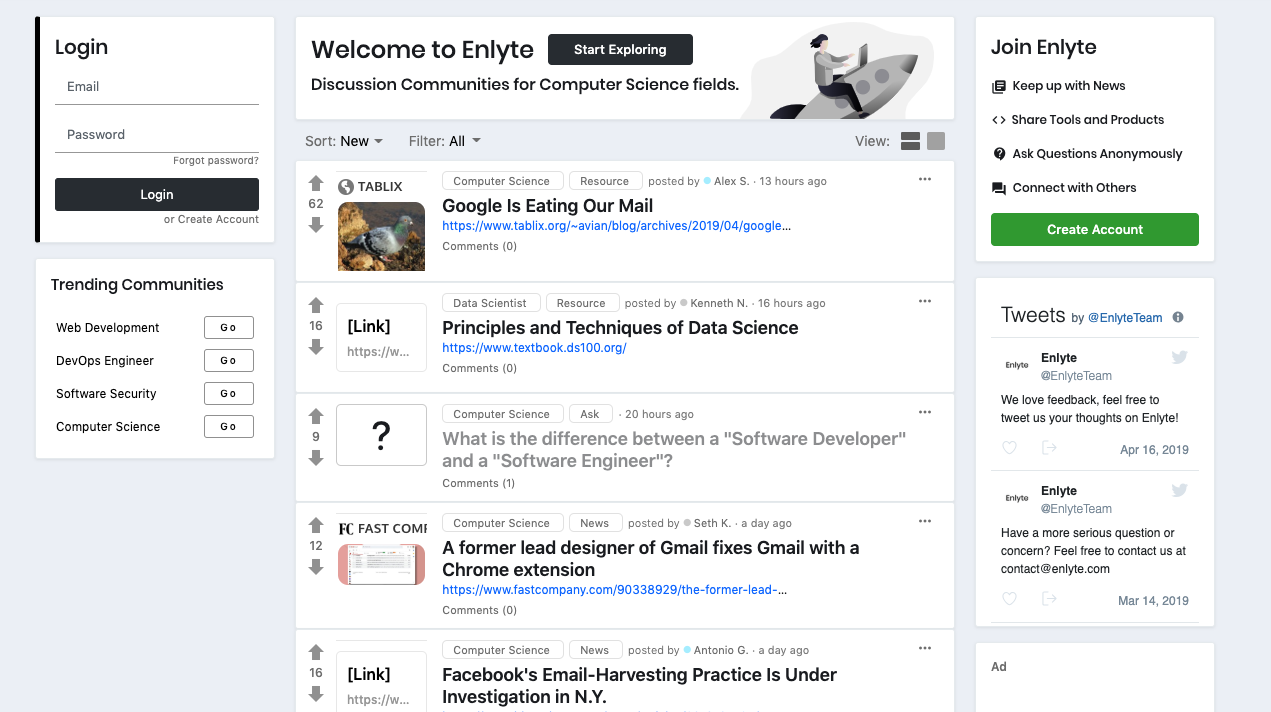Share the 'more serious question' tweet
The height and width of the screenshot is (712, 1271).
pos(1049,599)
